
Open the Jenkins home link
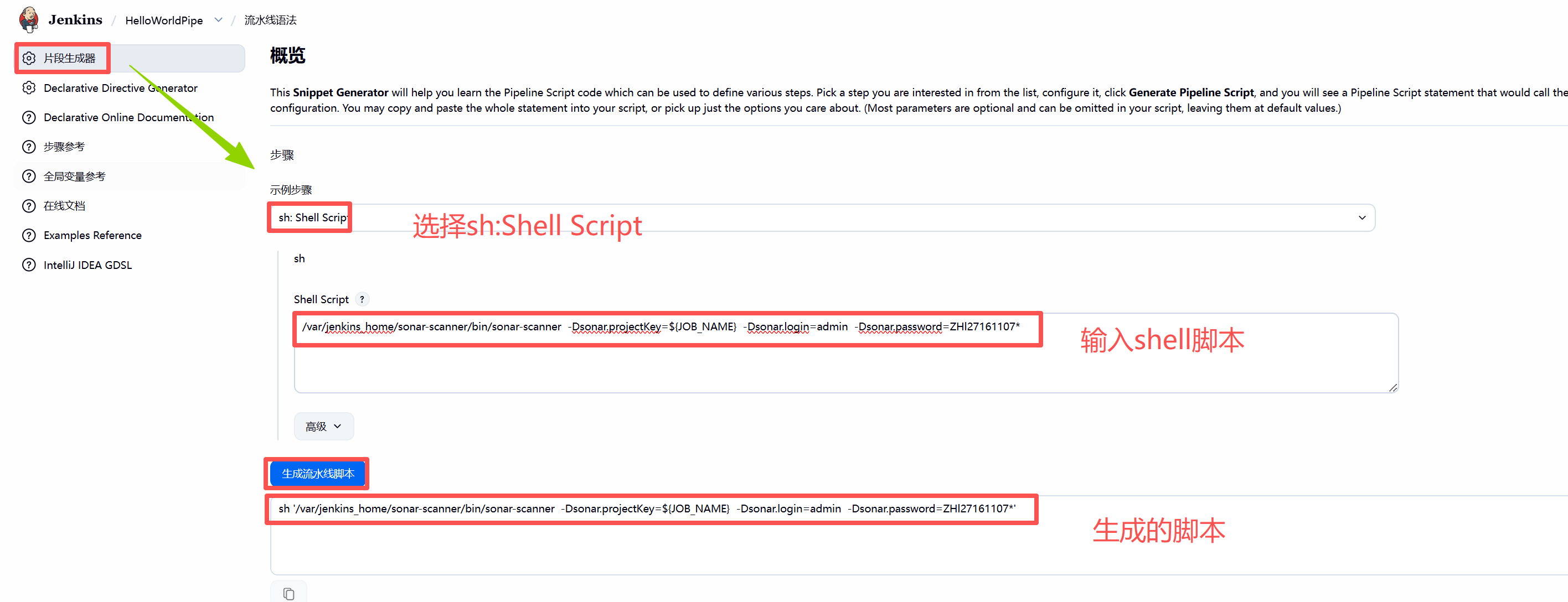point(75,20)
